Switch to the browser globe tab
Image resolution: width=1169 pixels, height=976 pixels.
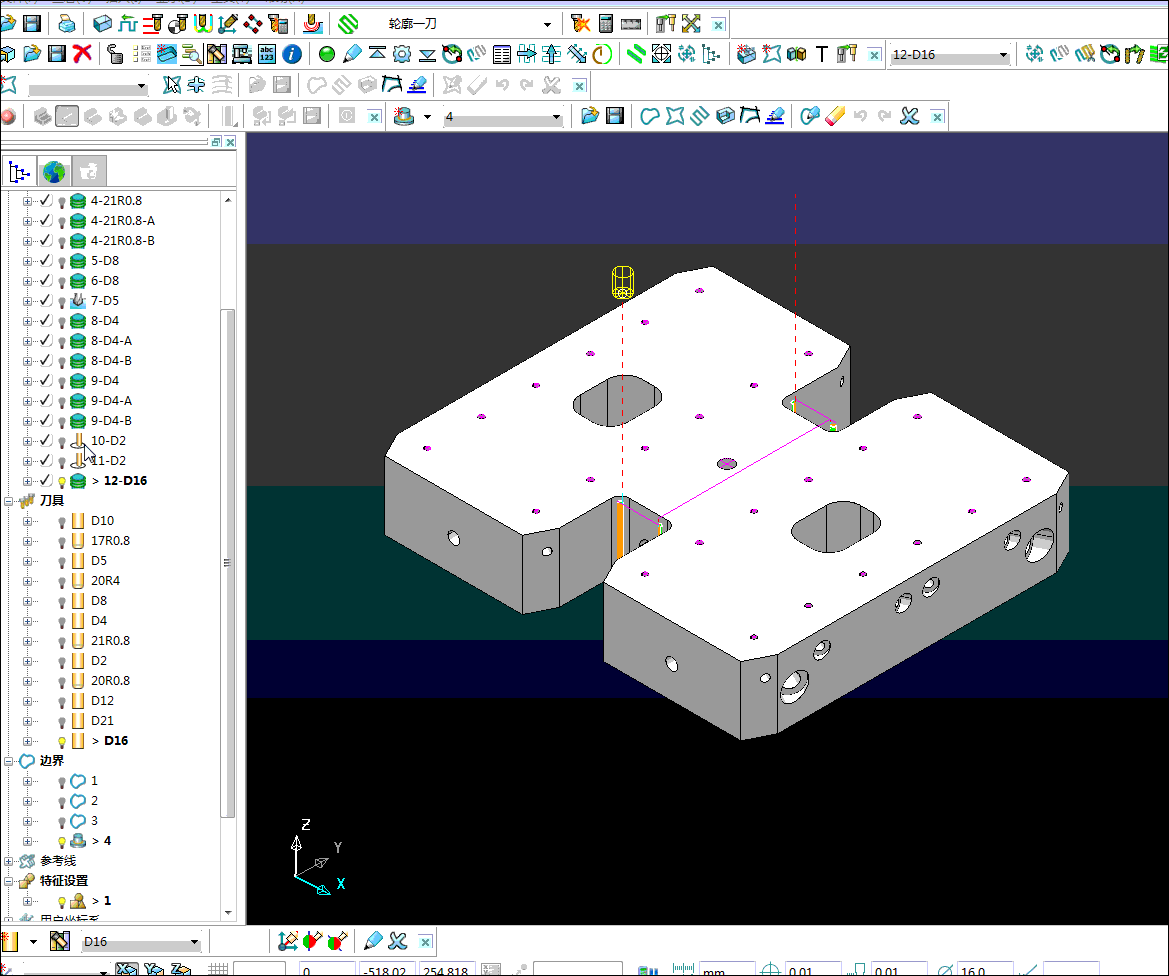pos(54,172)
